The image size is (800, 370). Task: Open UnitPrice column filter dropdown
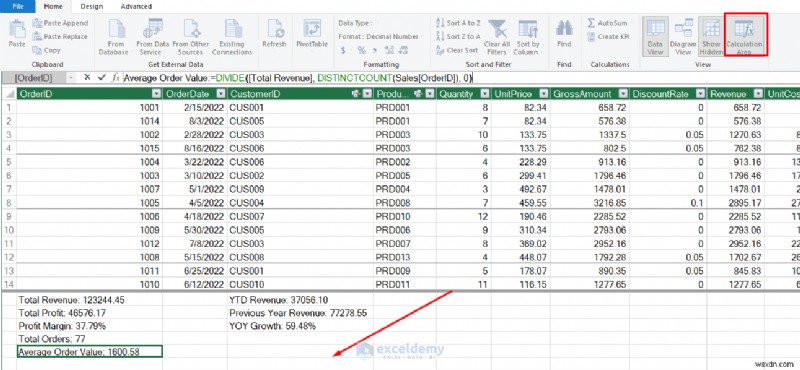tap(544, 94)
